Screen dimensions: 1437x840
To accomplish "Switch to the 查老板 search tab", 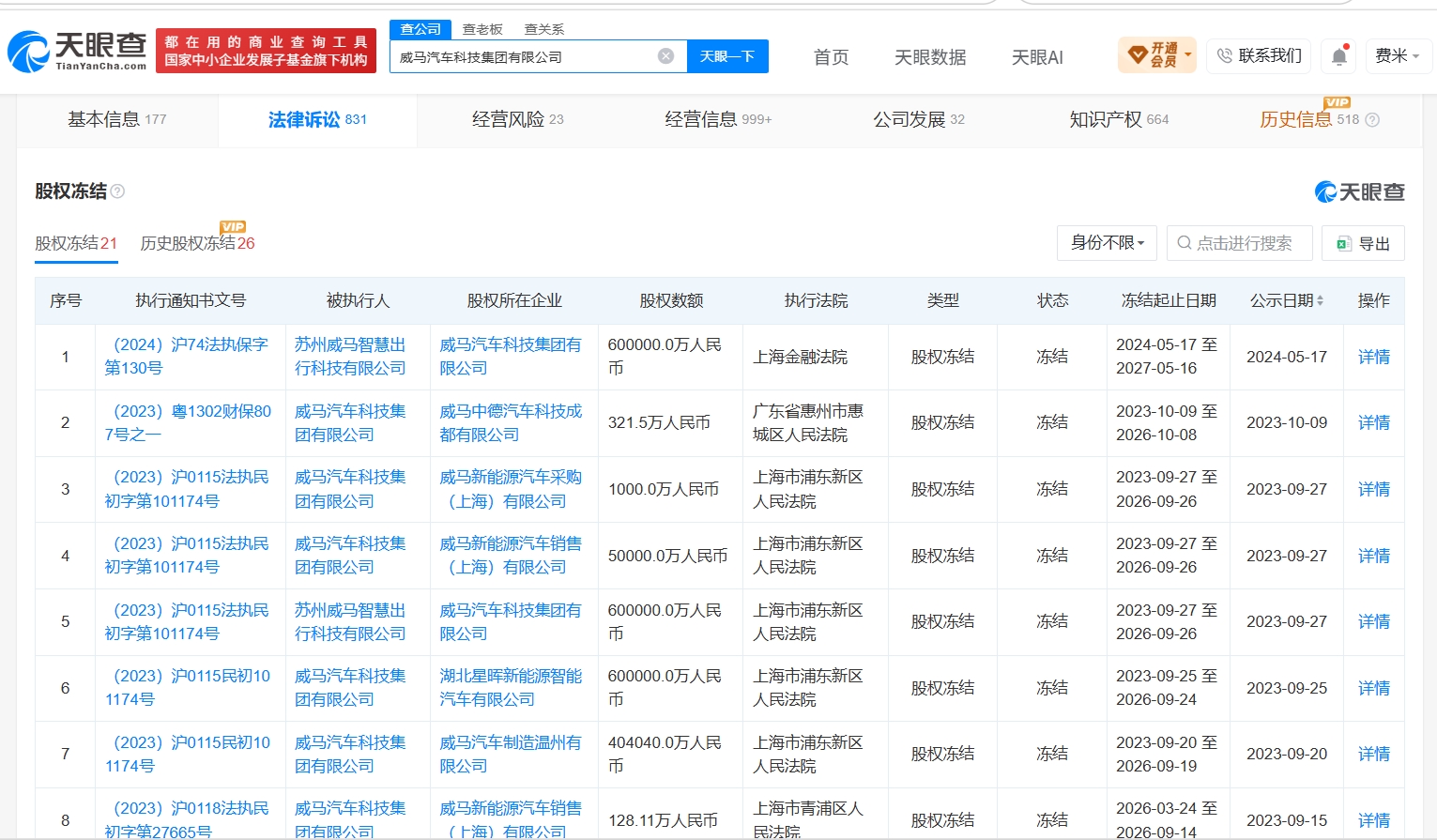I will (482, 29).
